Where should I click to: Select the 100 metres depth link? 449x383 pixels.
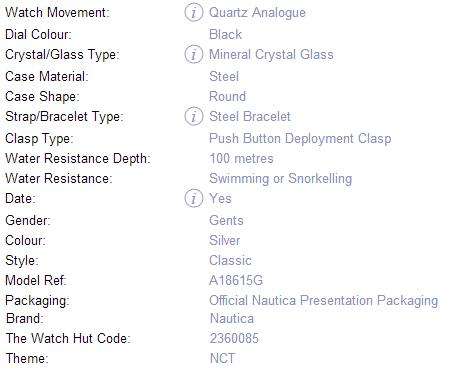(x=241, y=158)
